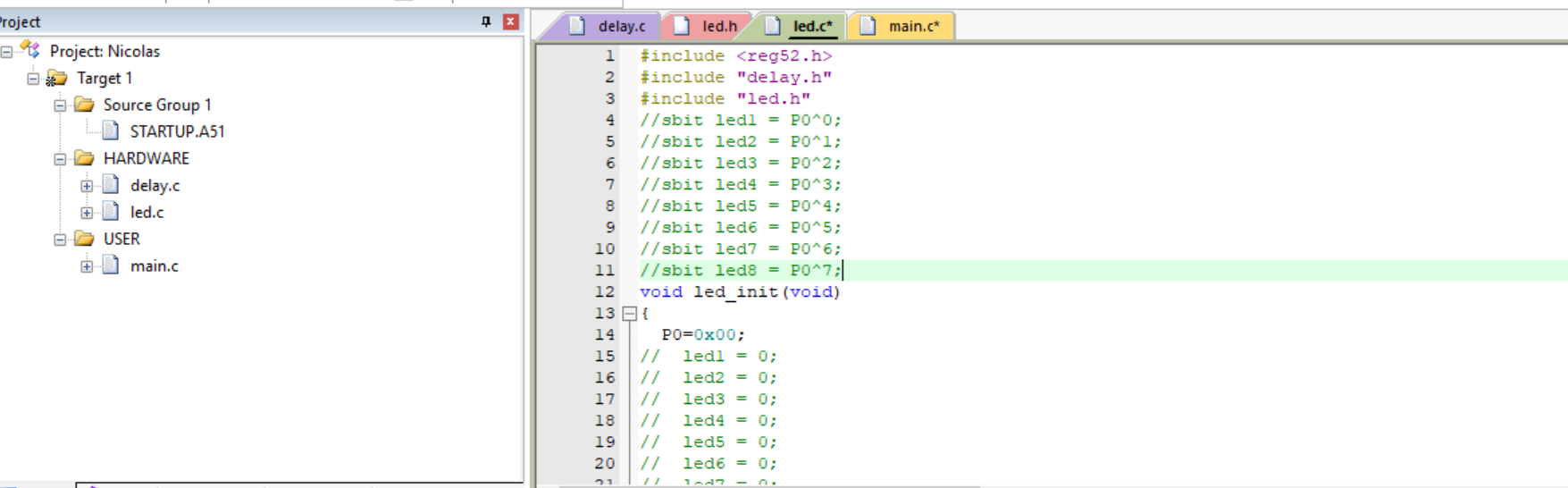Collapse the Project: Nicolas tree node

pos(6,52)
